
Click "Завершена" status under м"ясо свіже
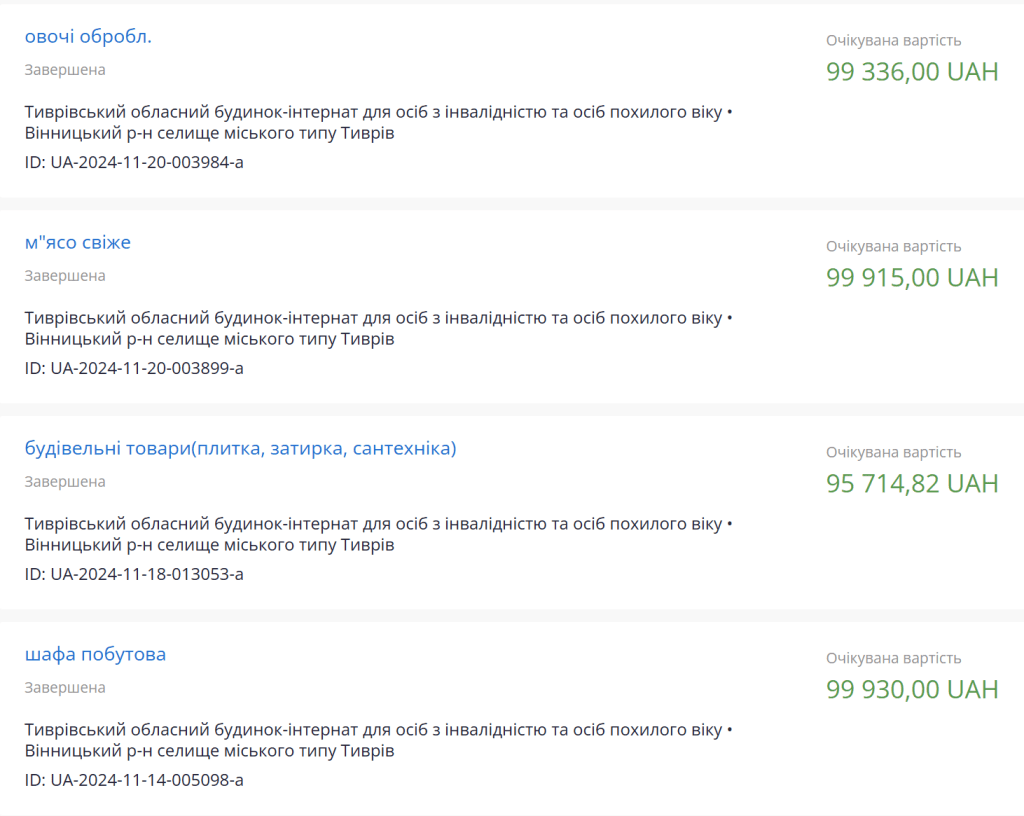[65, 276]
